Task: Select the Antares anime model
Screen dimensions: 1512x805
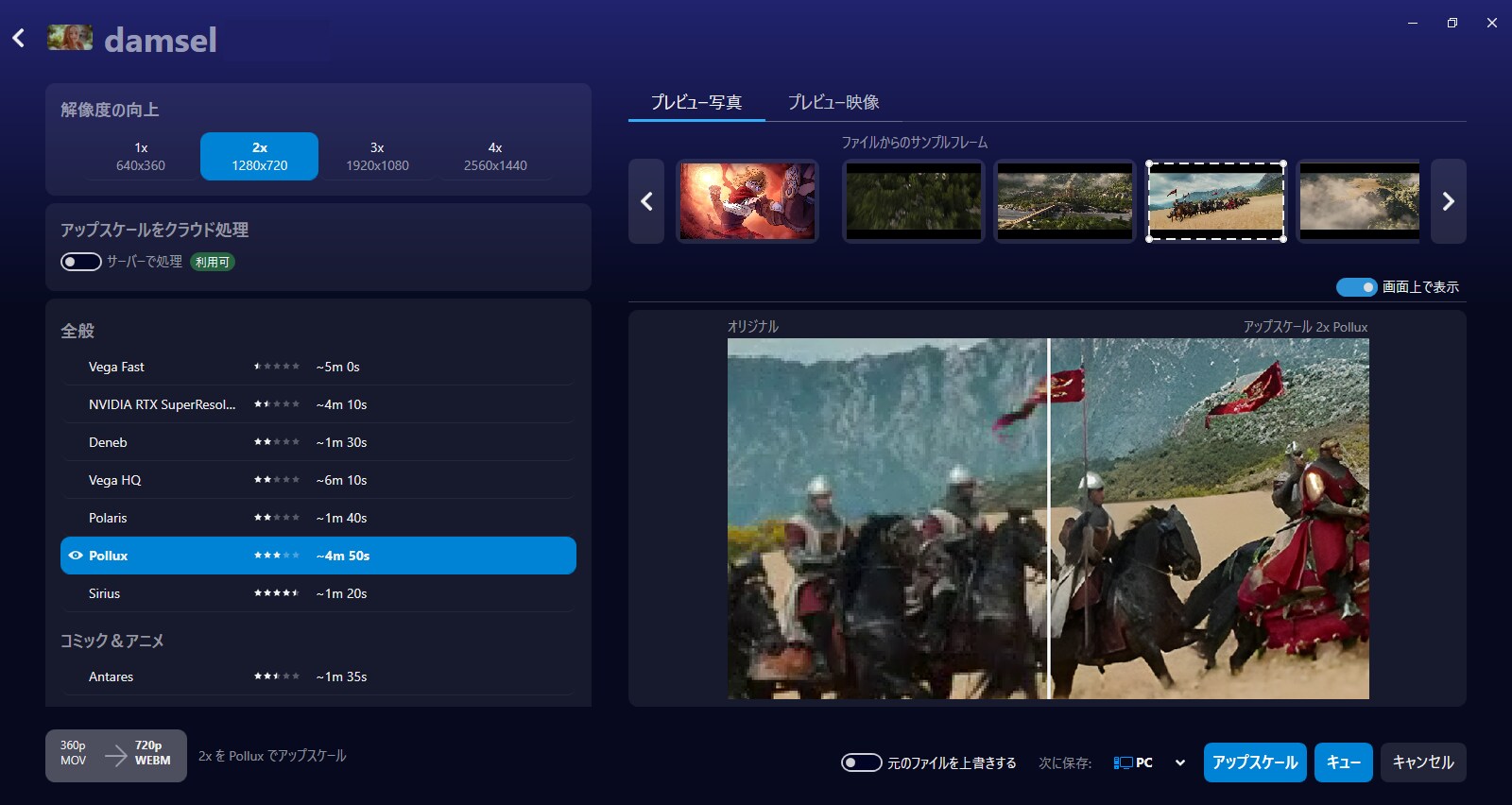Action: point(318,677)
